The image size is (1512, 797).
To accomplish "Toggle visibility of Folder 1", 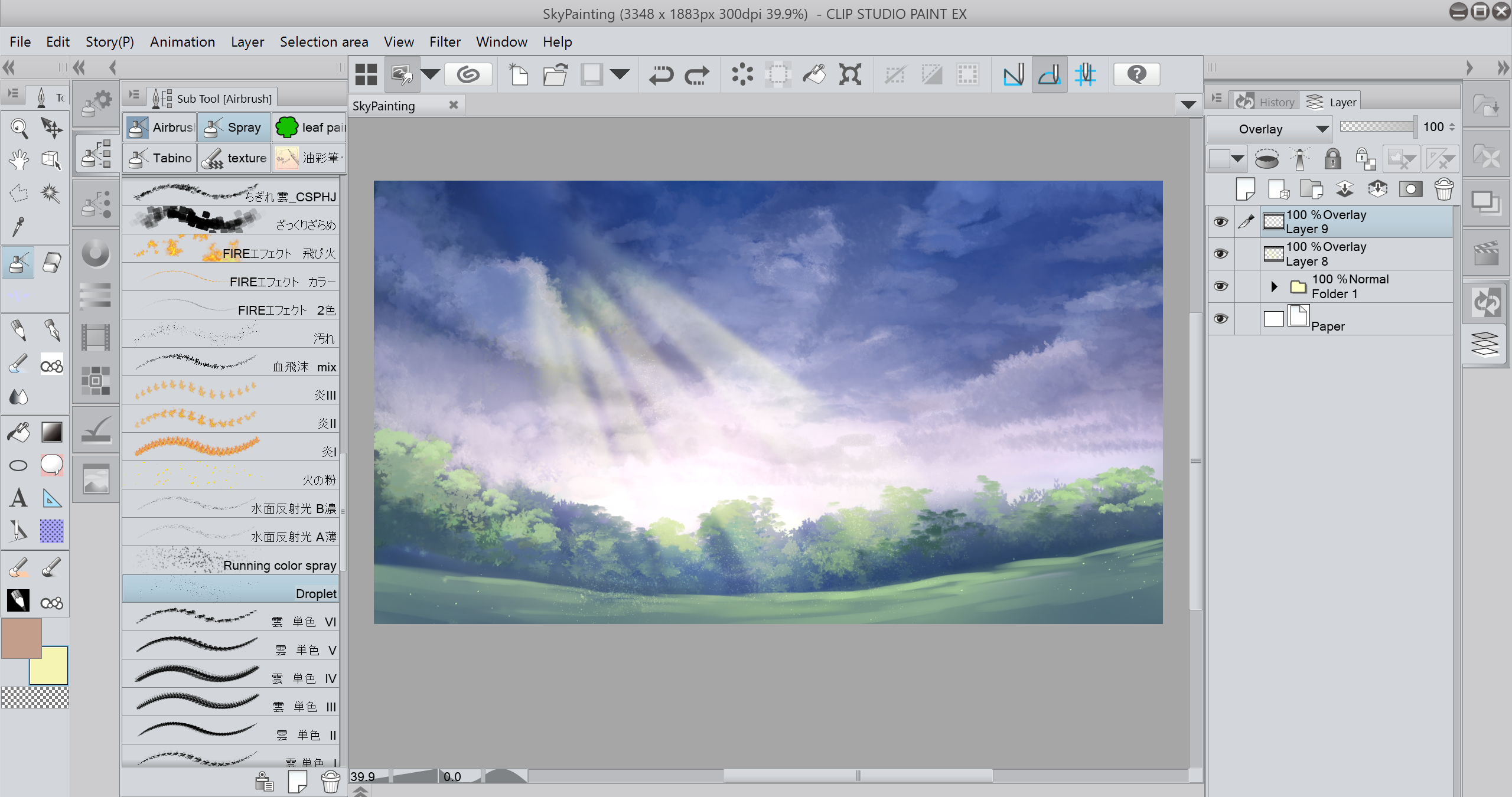I will 1220,286.
